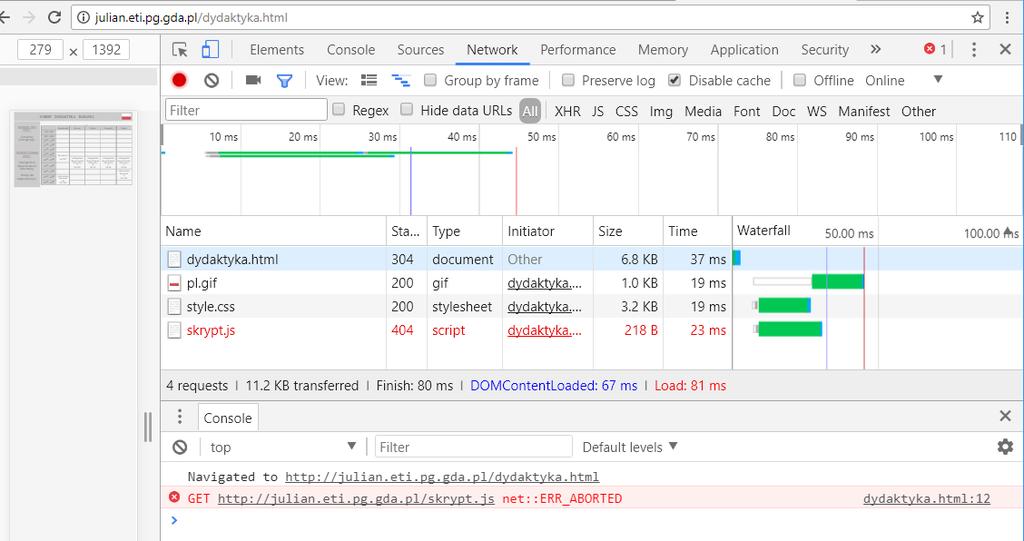Switch to the Elements tab
Screen dimensions: 1024x541
pos(277,50)
